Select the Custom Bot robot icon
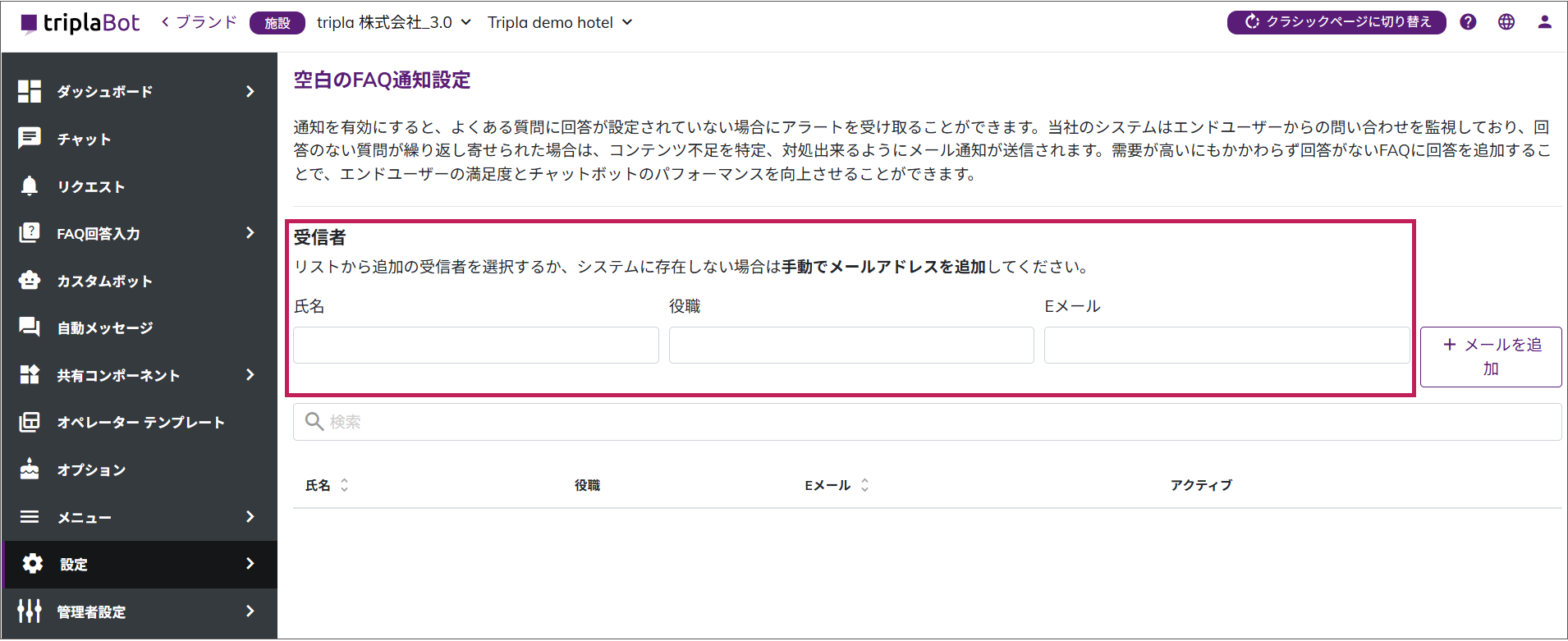The height and width of the screenshot is (641, 1568). click(x=30, y=281)
